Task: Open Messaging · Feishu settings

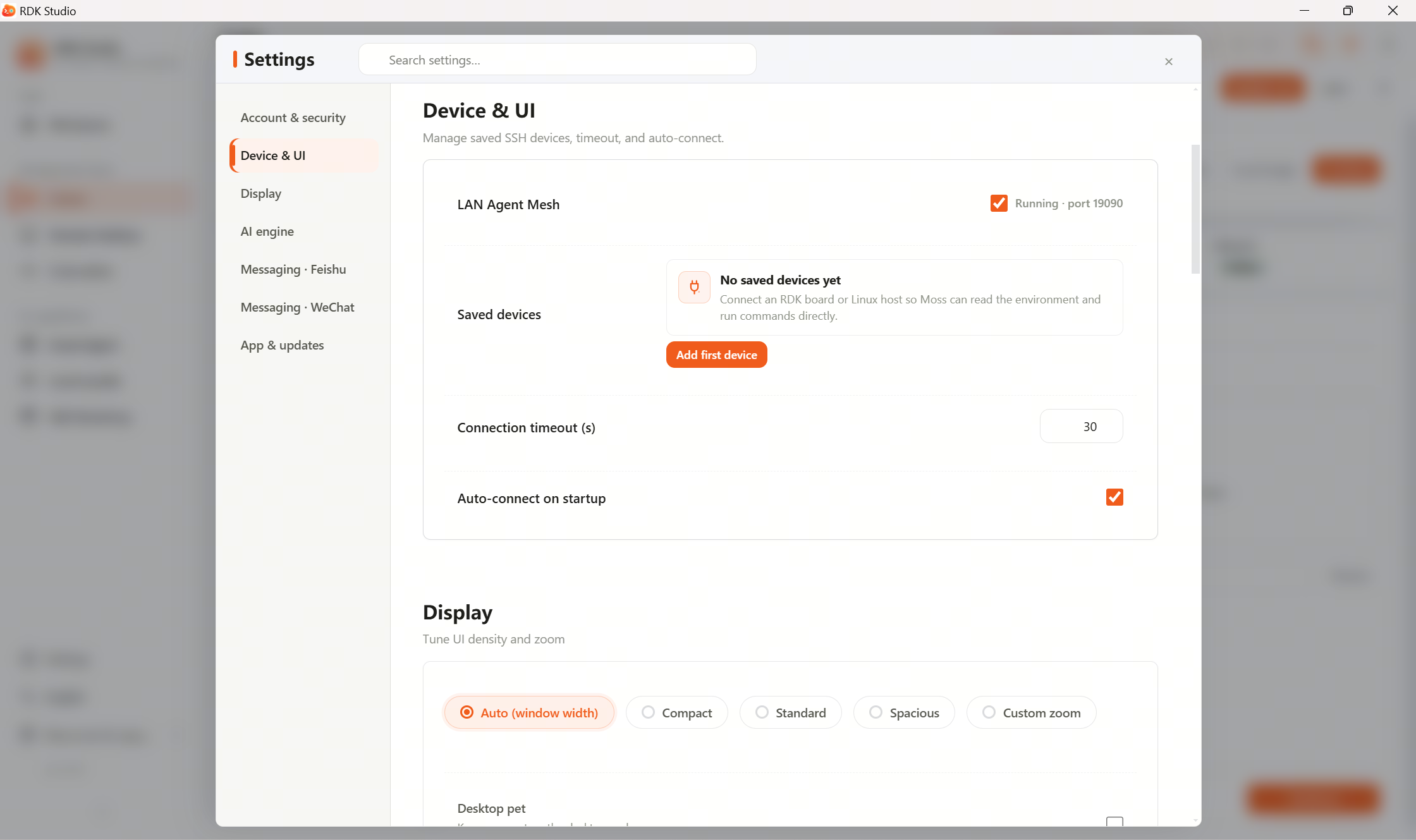Action: [304, 269]
